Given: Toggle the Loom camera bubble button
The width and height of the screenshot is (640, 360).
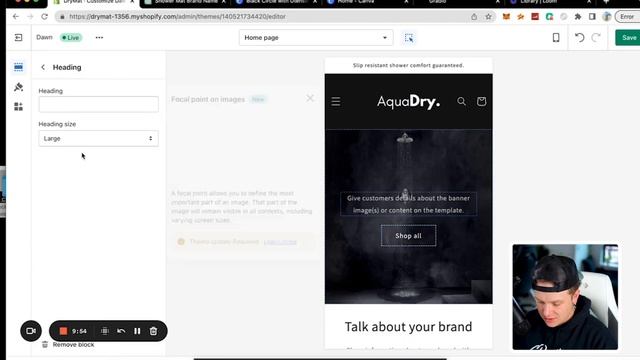Looking at the screenshot, I should [31, 331].
